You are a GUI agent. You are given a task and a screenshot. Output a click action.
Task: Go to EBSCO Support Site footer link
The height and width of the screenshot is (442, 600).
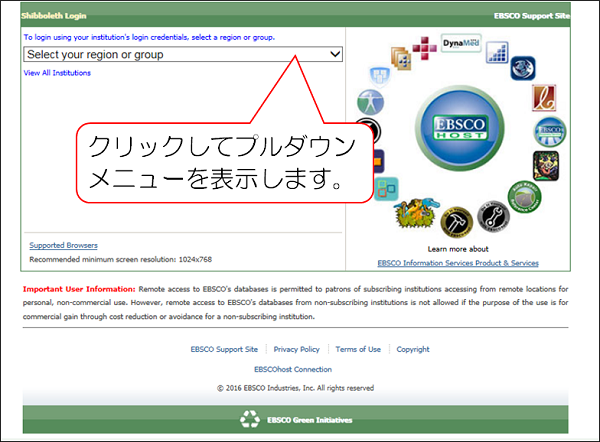point(224,349)
